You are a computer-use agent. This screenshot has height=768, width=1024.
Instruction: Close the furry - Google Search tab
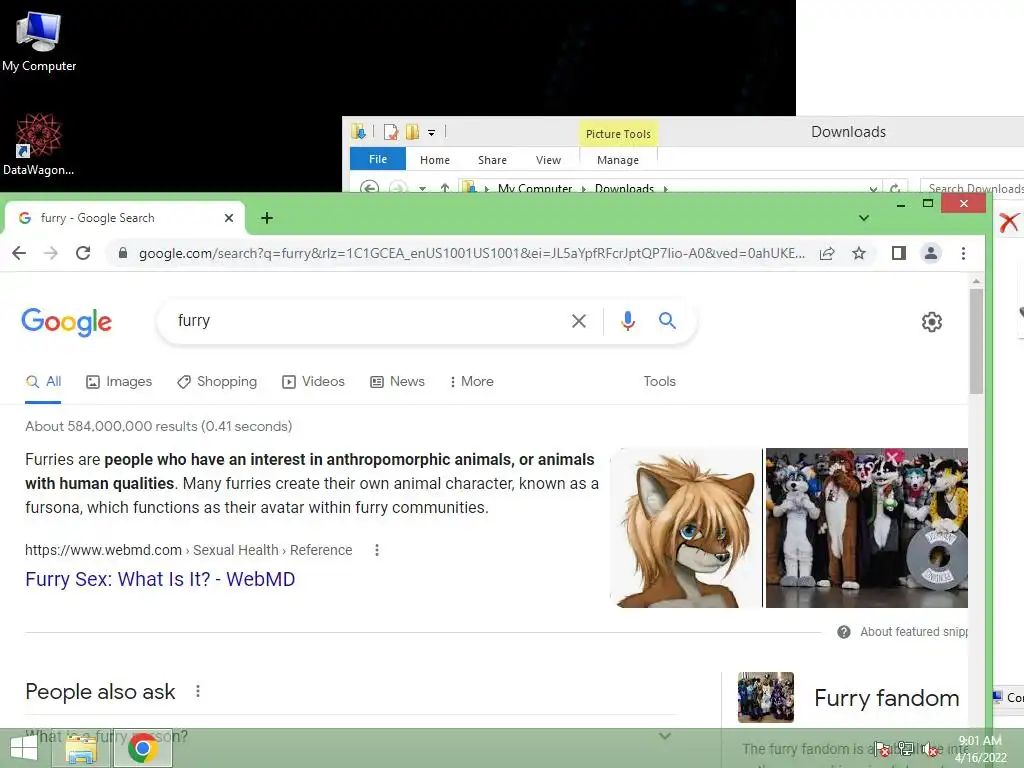click(x=229, y=218)
